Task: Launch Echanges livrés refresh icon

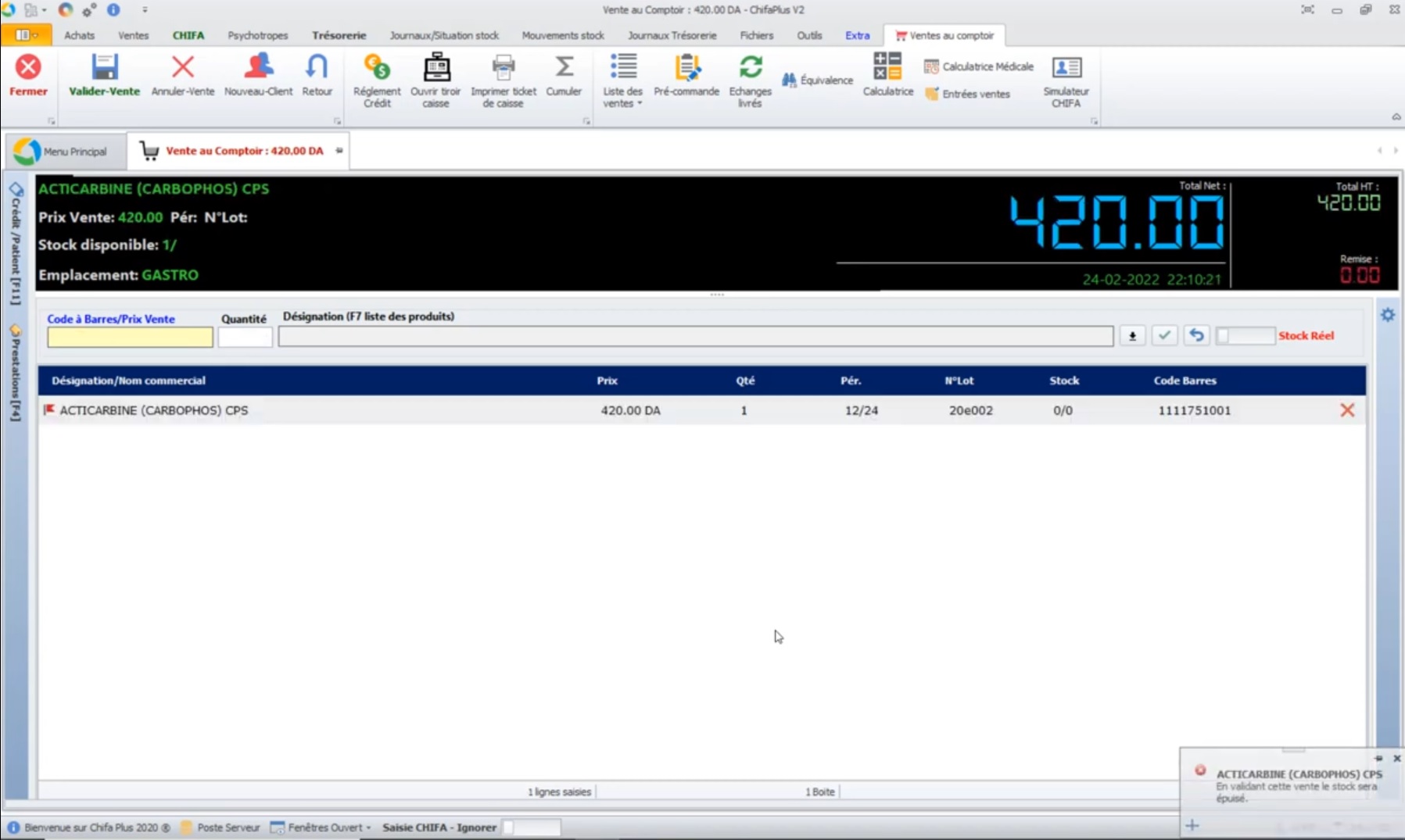Action: coord(750,69)
